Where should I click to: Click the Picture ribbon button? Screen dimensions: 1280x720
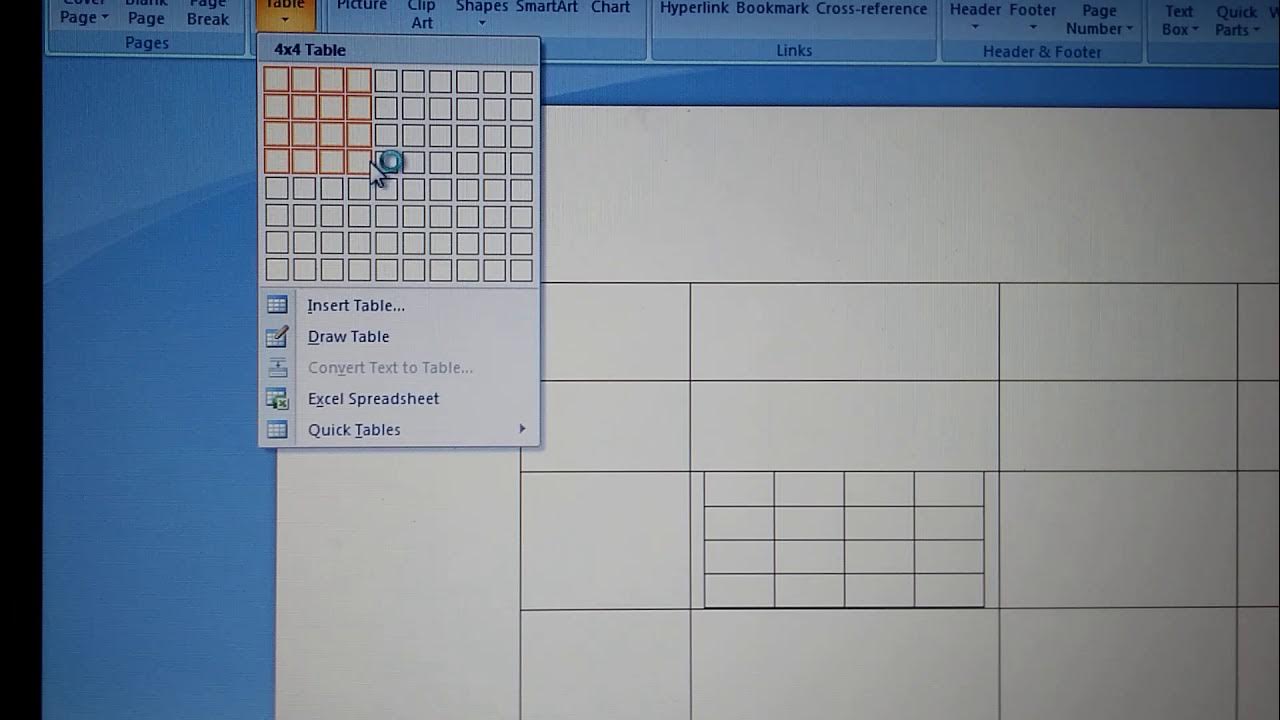point(361,8)
